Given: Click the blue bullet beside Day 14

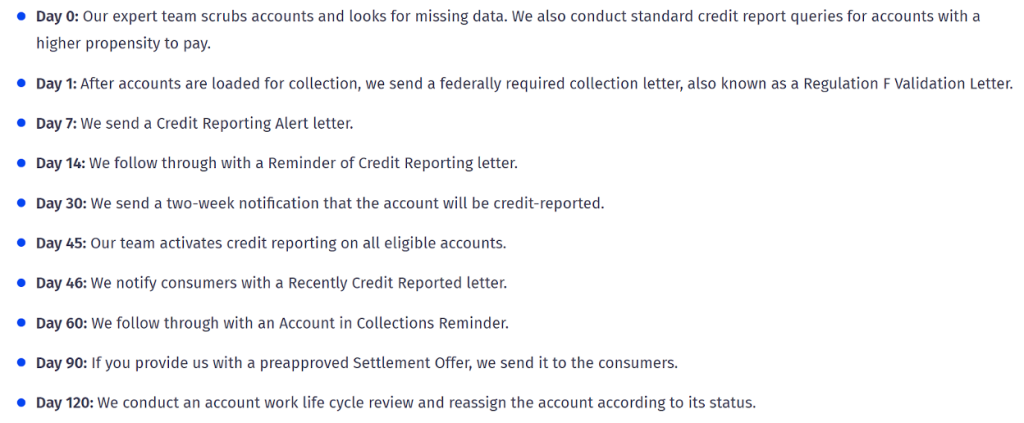Looking at the screenshot, I should tap(21, 163).
